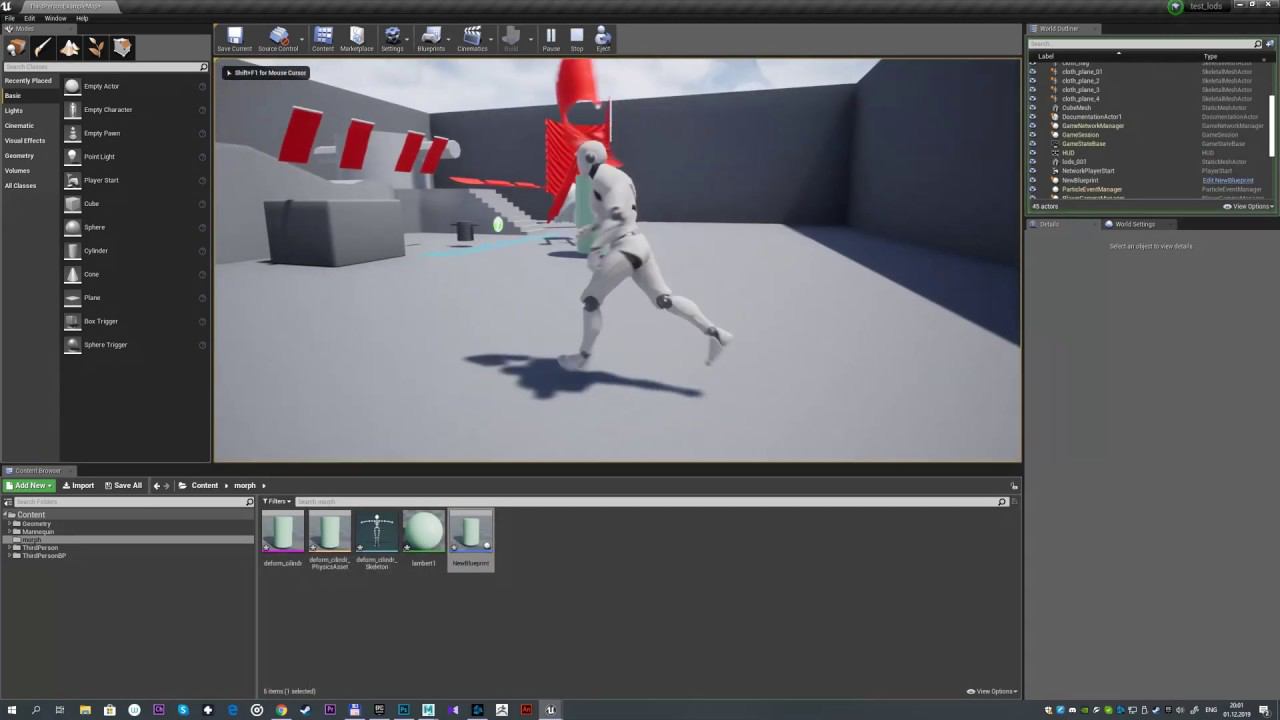The width and height of the screenshot is (1280, 720).
Task: Toggle visibility of cloth_plane_01 actor
Action: tap(1033, 72)
